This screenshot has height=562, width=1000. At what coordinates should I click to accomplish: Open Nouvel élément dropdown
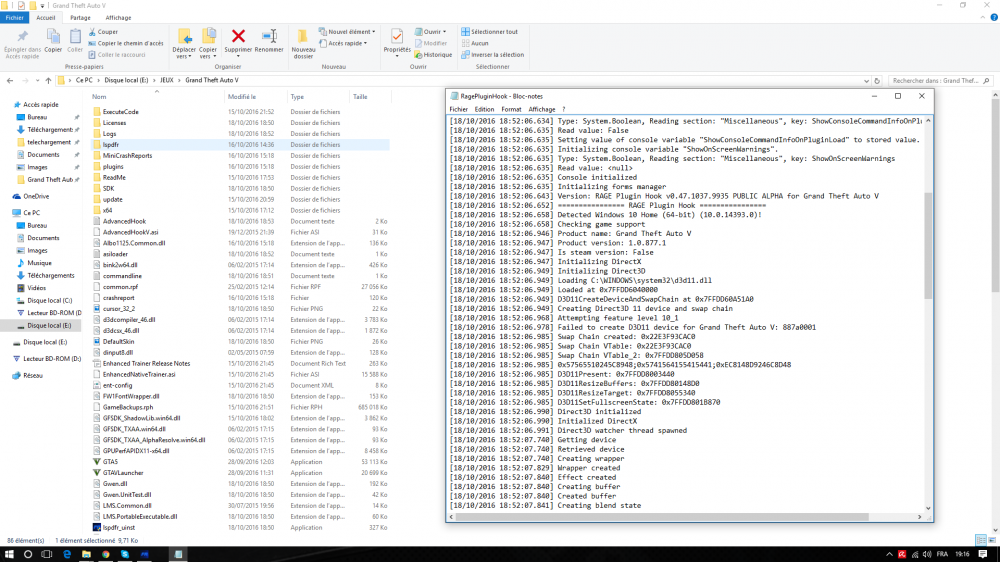(347, 31)
